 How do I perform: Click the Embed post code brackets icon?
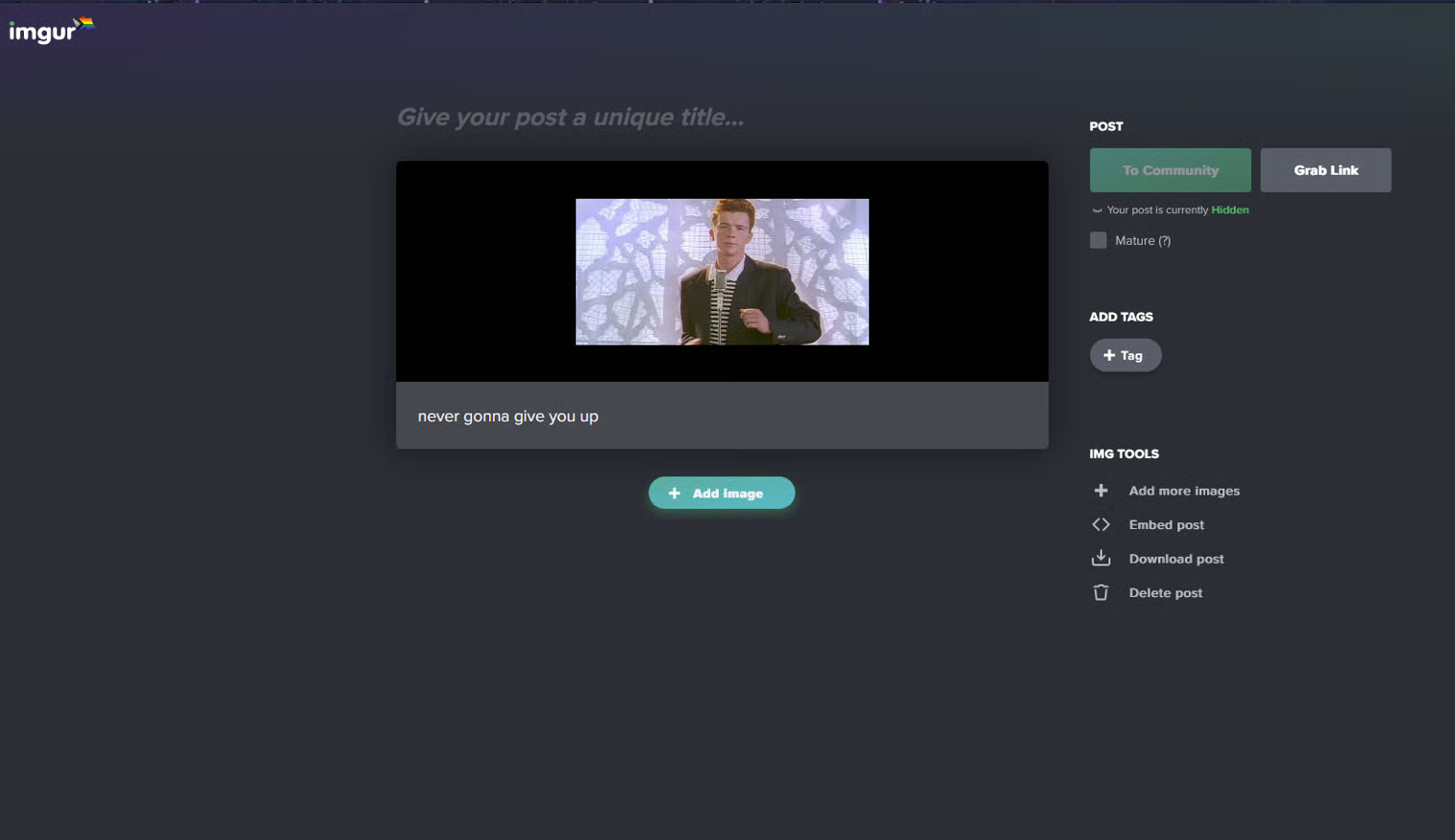coord(1101,524)
